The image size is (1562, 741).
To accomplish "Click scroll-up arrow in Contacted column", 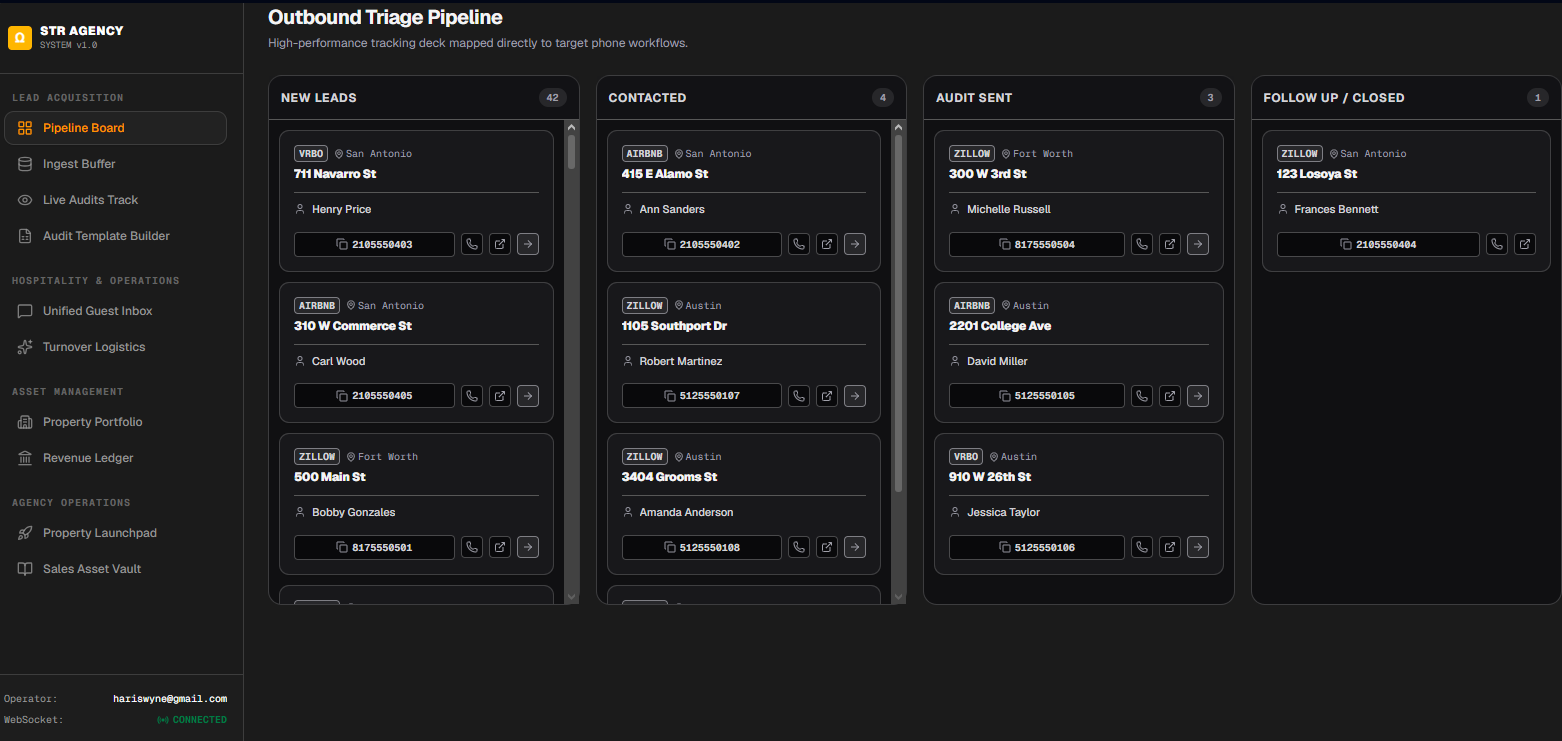I will click(898, 127).
